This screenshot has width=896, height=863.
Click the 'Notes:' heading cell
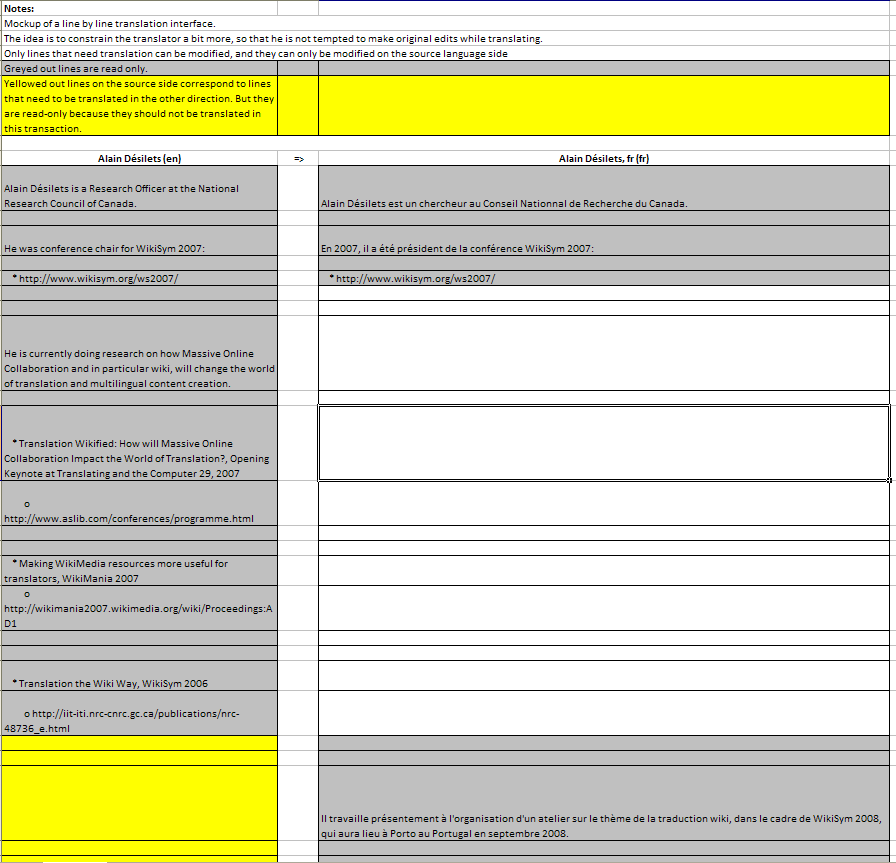click(139, 9)
